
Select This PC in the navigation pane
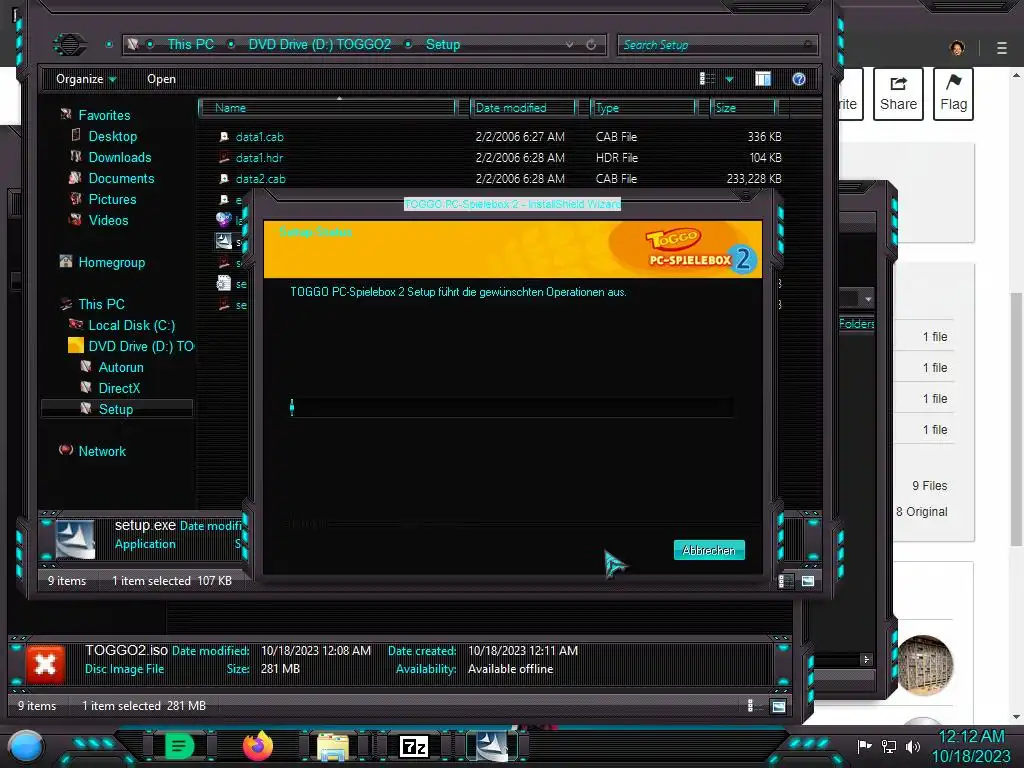[x=101, y=304]
